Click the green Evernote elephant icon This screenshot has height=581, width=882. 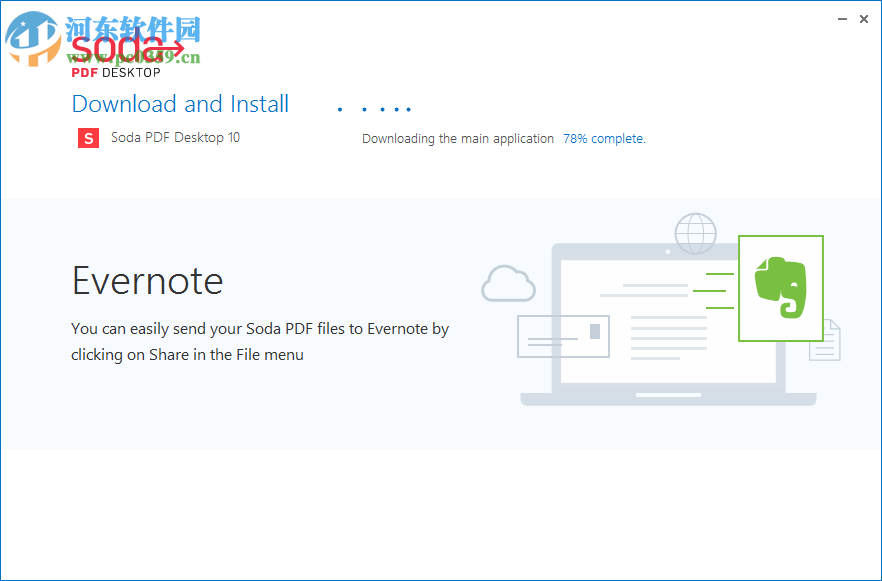click(x=781, y=287)
